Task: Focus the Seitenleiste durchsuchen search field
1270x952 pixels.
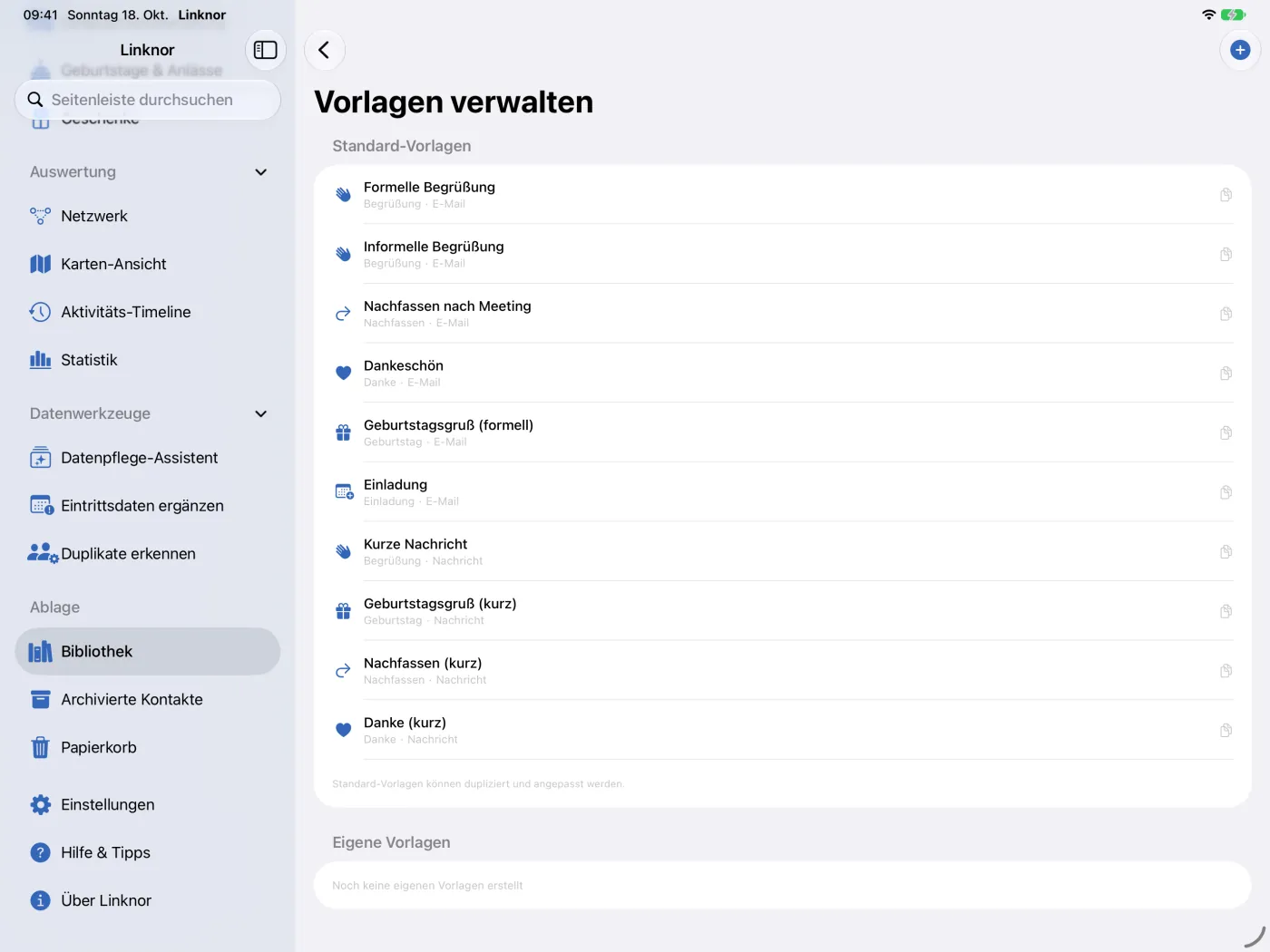Action: click(148, 100)
